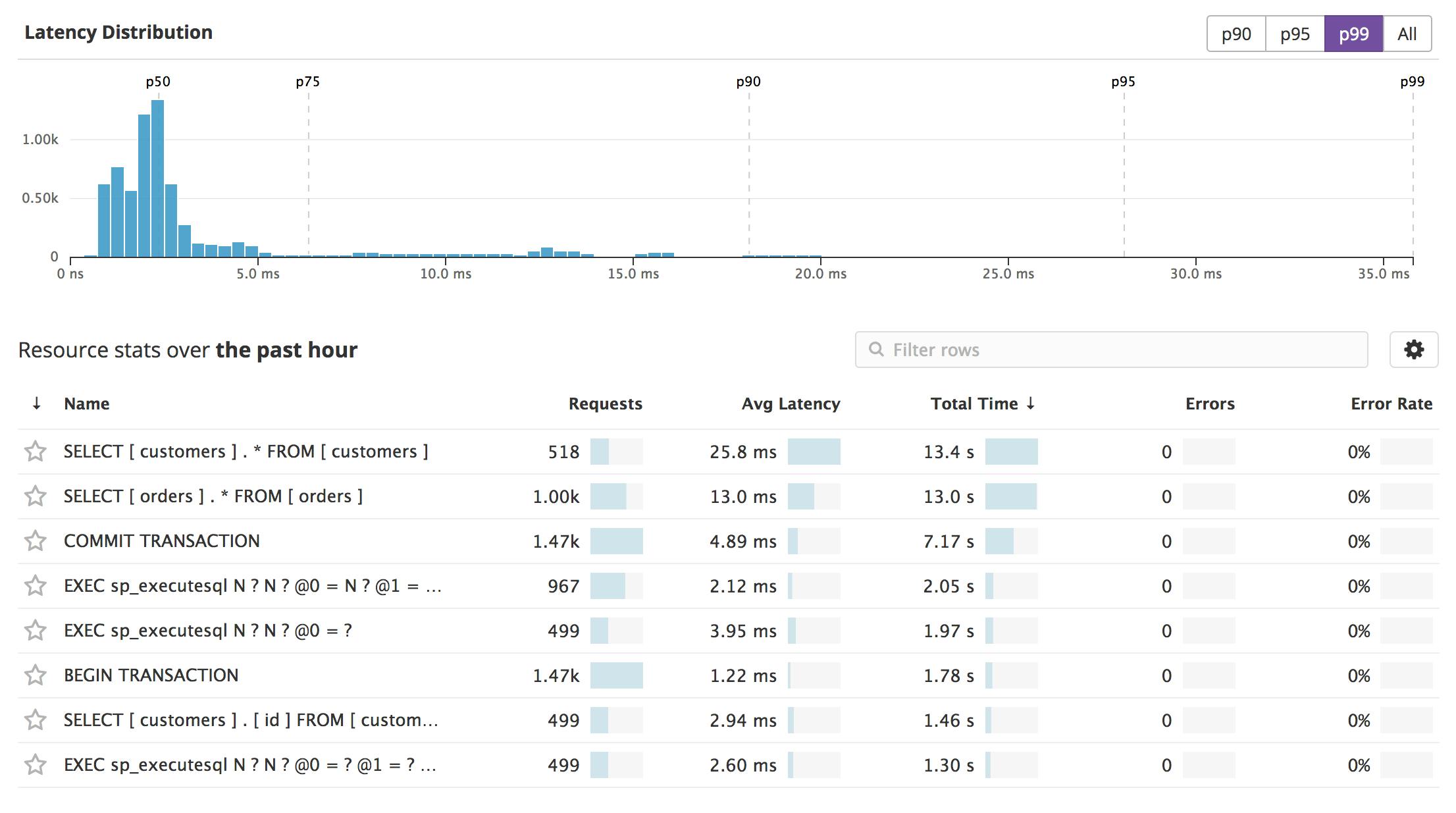Click the sort direction arrow beside Name

click(x=36, y=403)
